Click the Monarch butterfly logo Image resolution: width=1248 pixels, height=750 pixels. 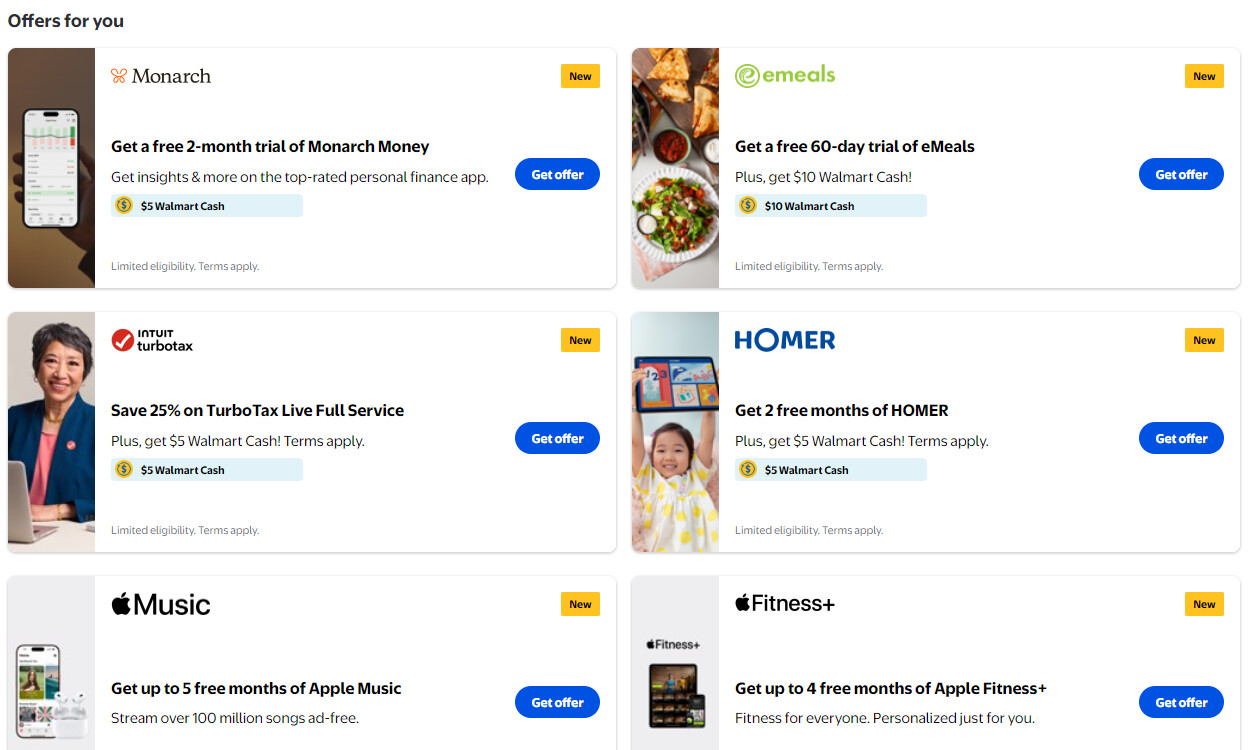[x=119, y=76]
